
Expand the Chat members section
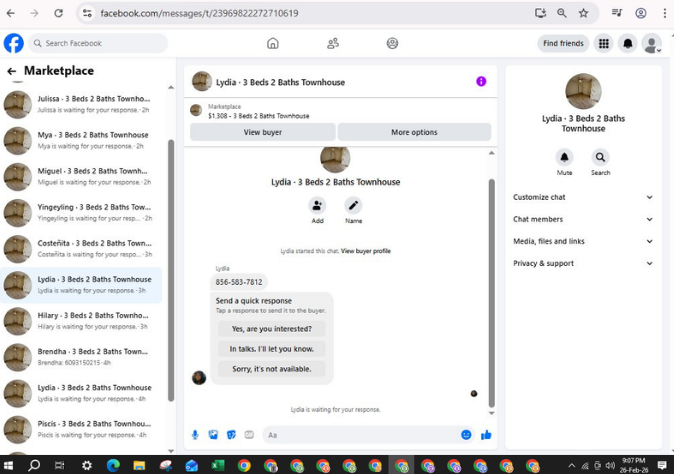tap(583, 219)
